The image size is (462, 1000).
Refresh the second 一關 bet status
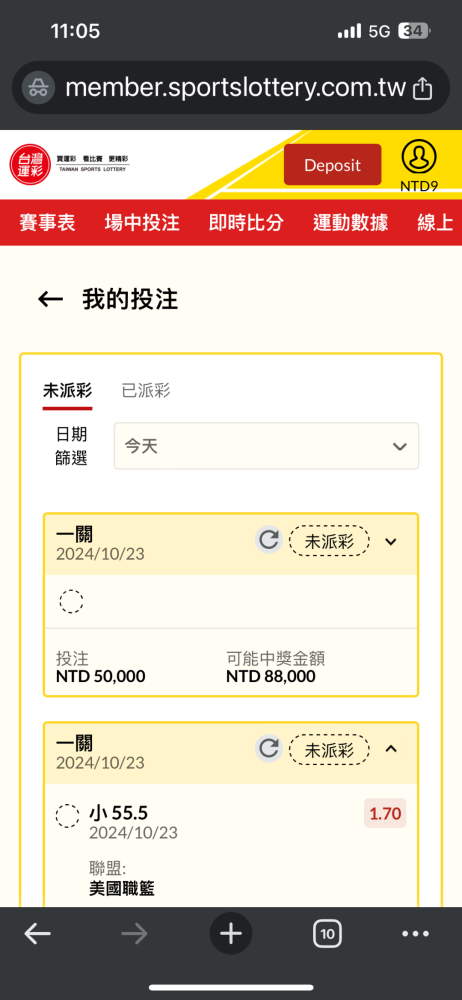point(269,749)
